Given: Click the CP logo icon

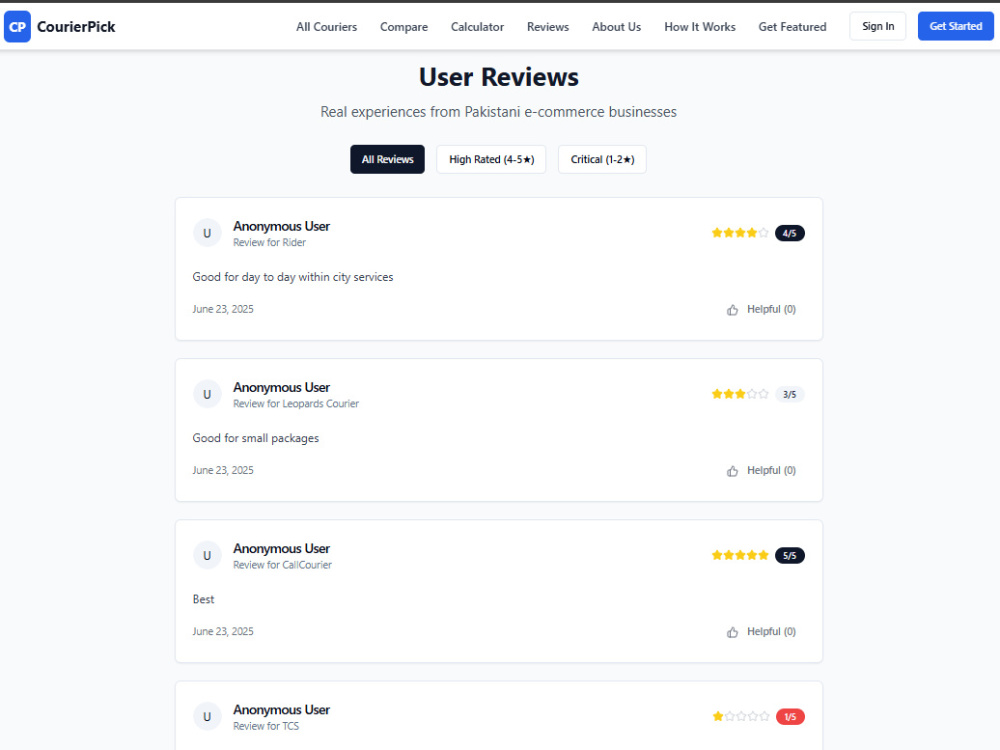Looking at the screenshot, I should (x=17, y=27).
